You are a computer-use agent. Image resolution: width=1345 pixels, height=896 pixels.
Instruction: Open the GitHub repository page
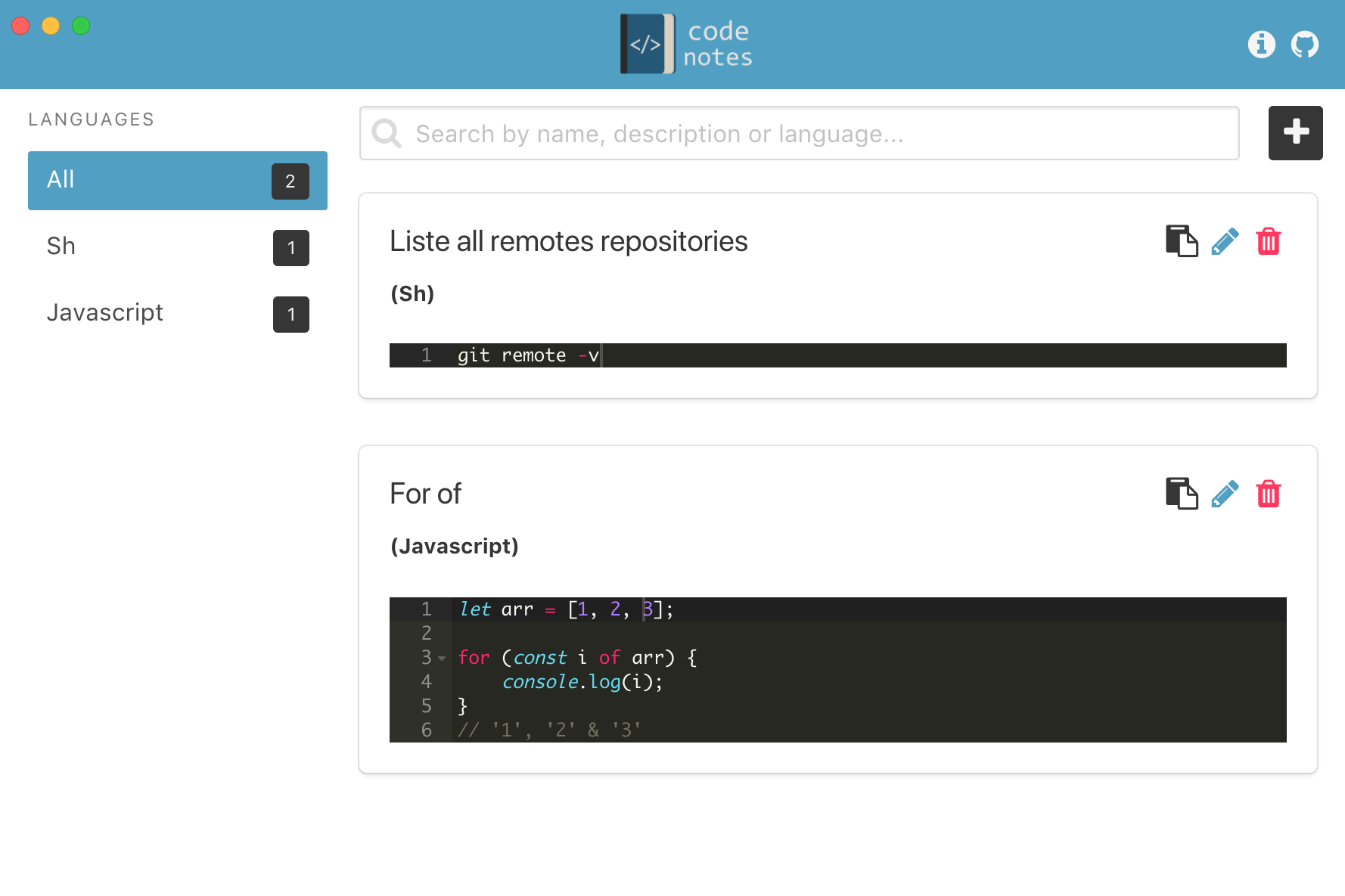pos(1305,45)
